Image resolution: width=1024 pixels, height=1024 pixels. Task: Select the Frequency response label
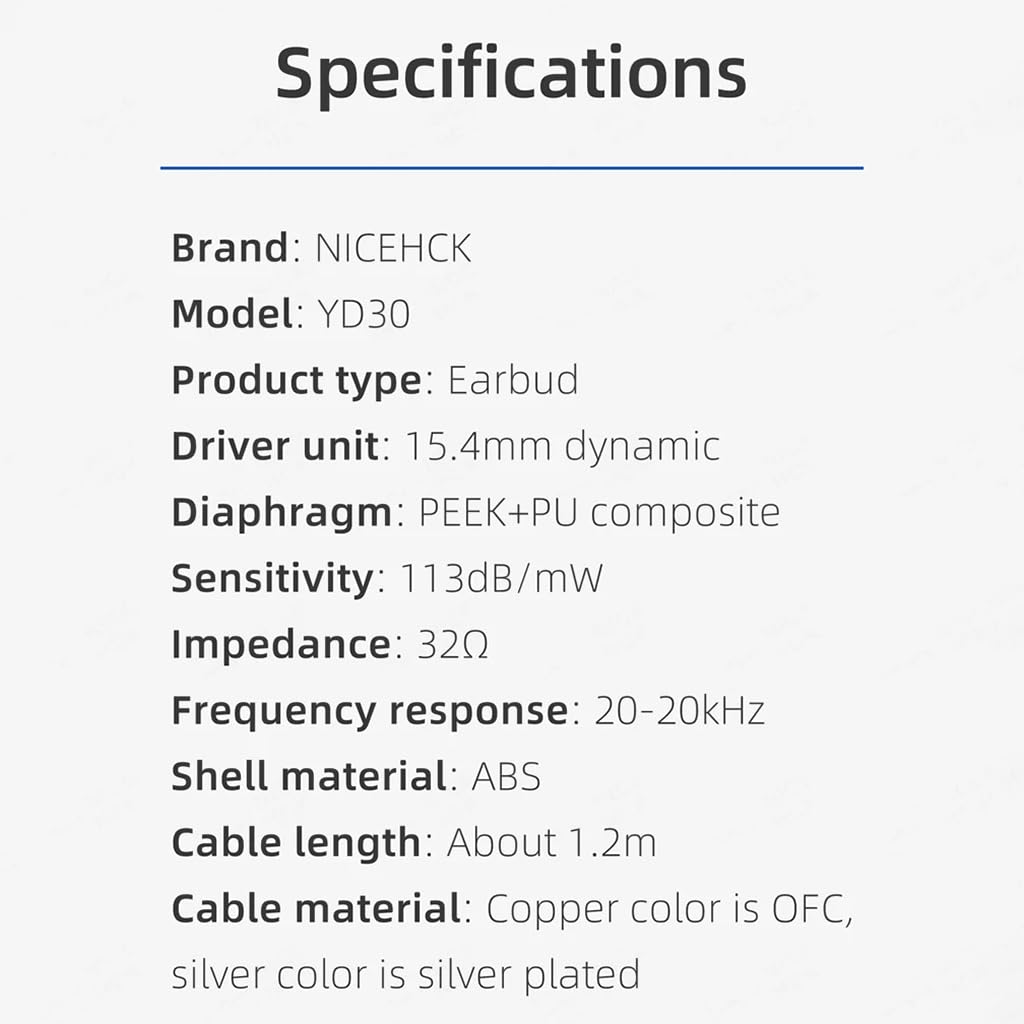click(370, 710)
